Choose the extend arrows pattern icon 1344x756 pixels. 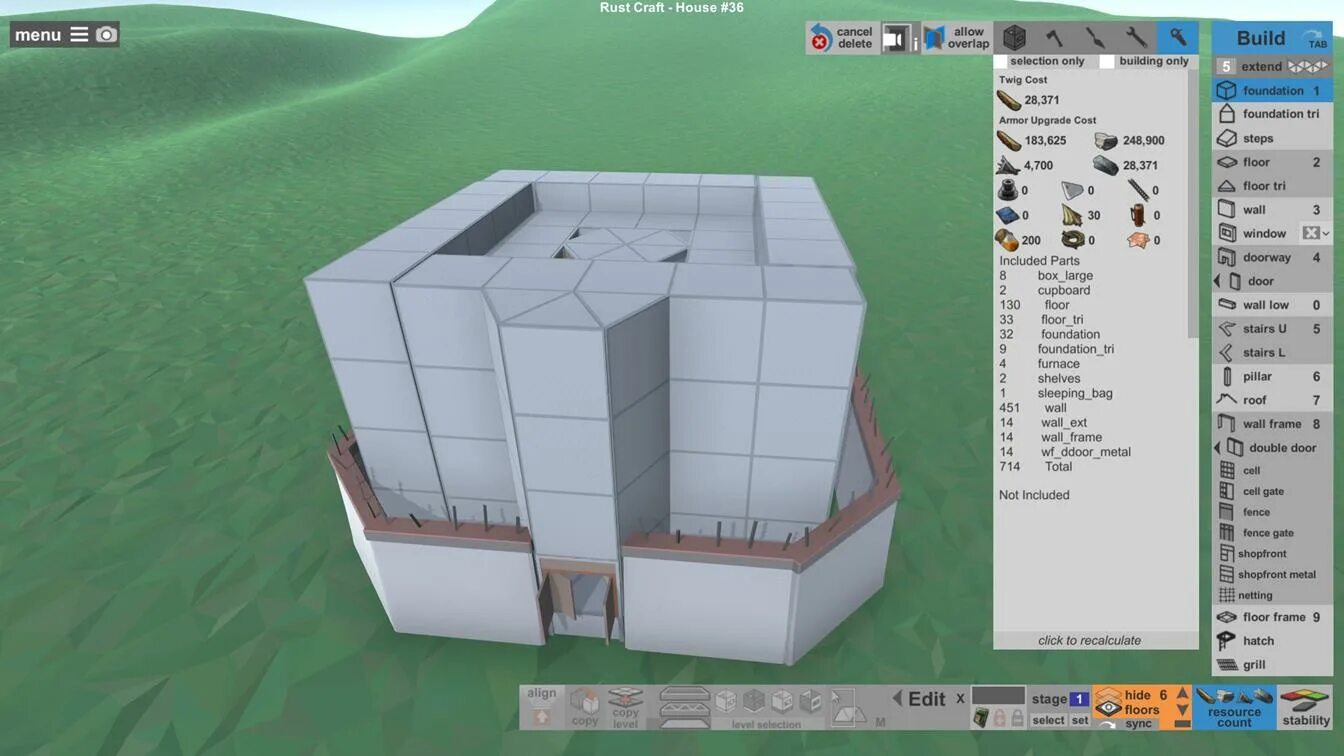[1309, 67]
